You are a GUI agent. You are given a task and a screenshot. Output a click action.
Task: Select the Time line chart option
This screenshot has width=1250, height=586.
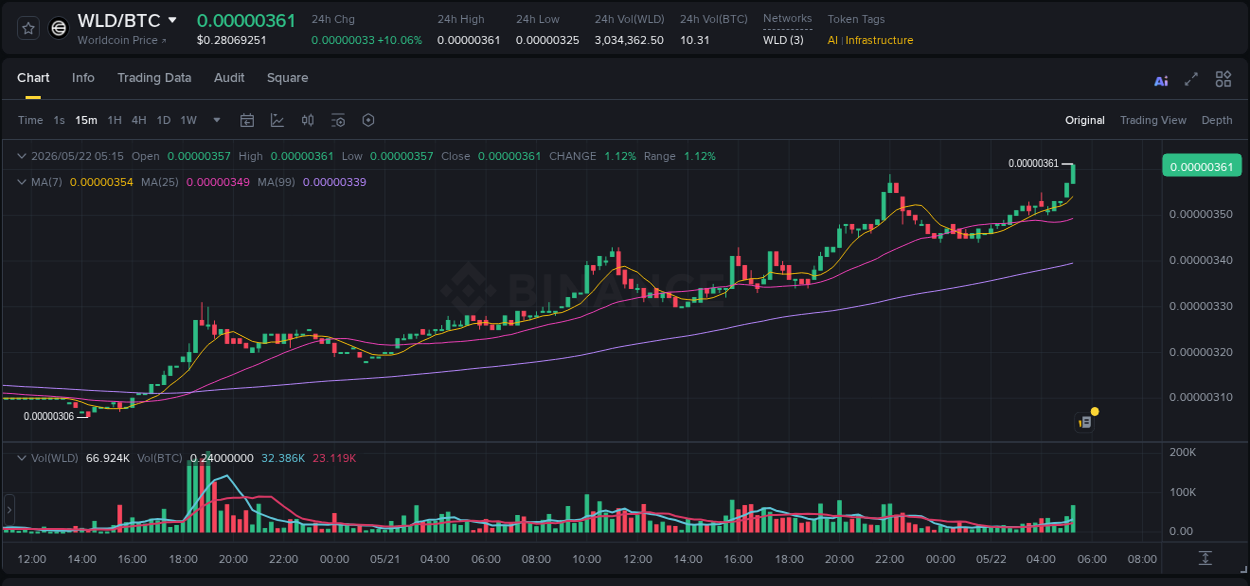[x=30, y=120]
